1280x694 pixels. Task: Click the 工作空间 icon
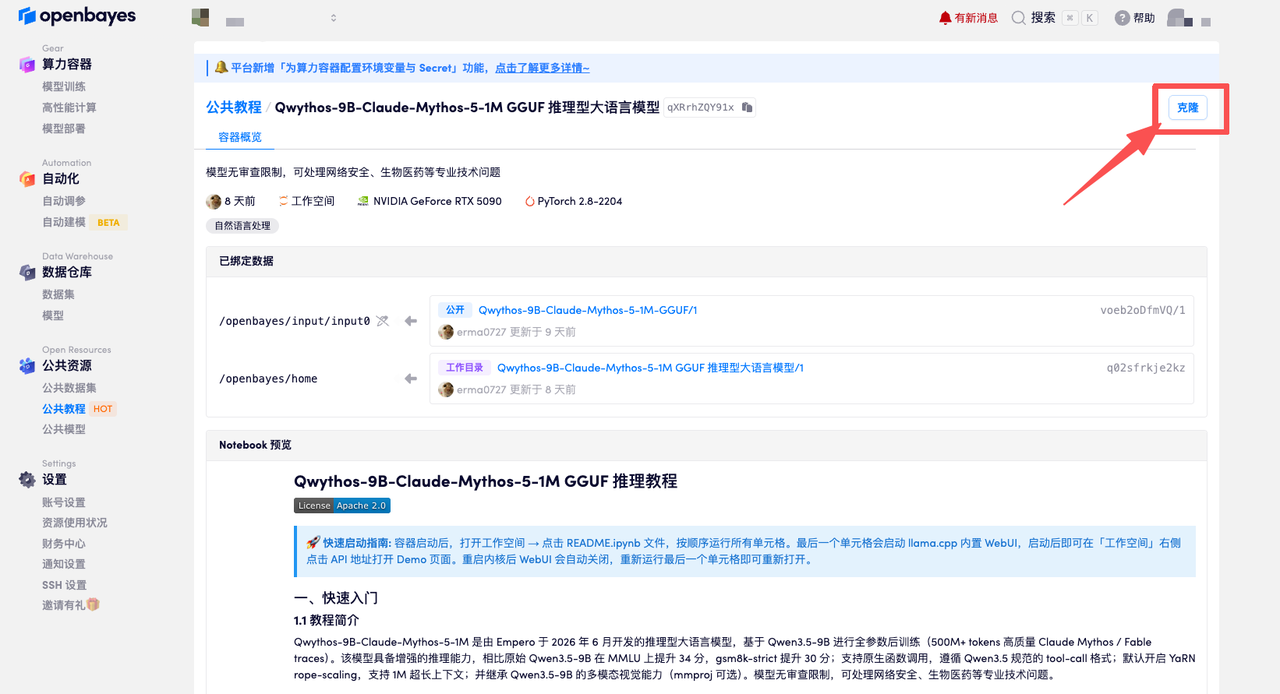click(283, 201)
